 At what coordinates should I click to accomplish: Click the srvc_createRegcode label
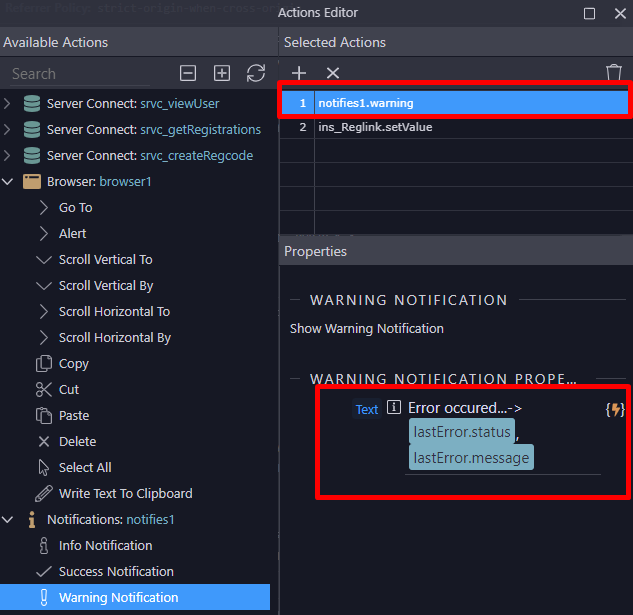[197, 155]
